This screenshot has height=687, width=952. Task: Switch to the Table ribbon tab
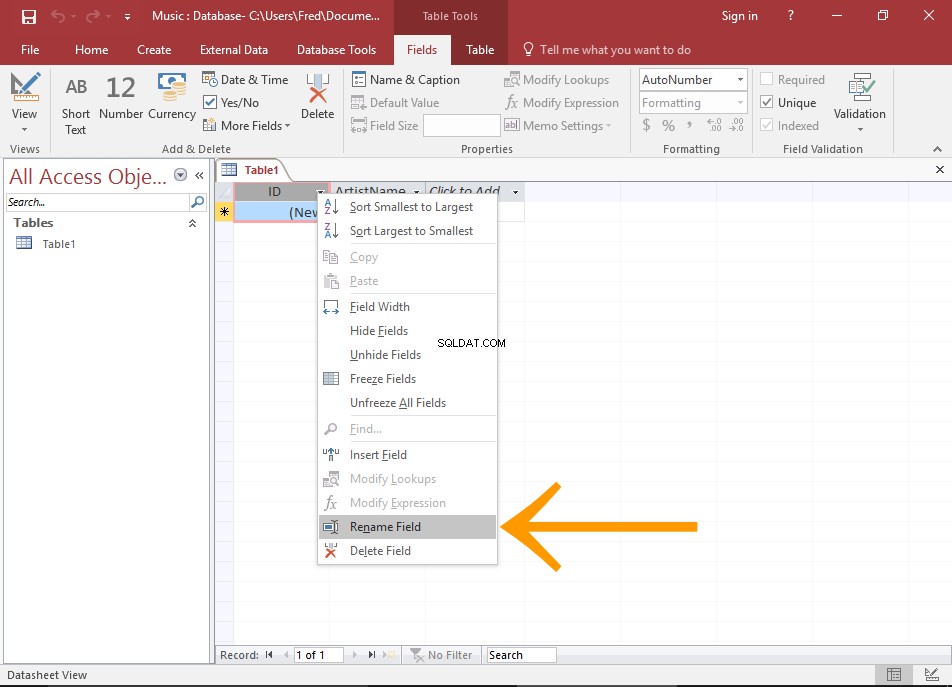pos(480,50)
